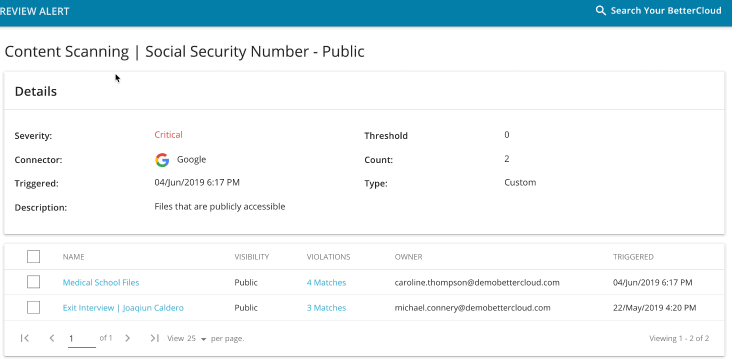732x360 pixels.
Task: Check the Exit Interview row checkbox
Action: (34, 308)
